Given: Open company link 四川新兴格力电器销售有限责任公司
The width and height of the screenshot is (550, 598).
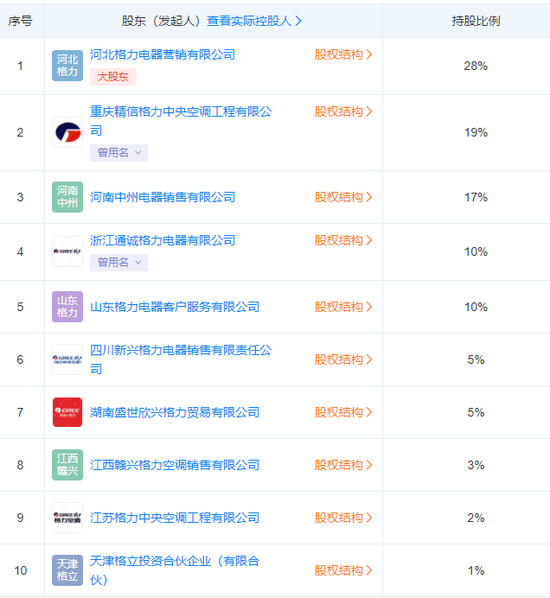Looking at the screenshot, I should point(181,359).
